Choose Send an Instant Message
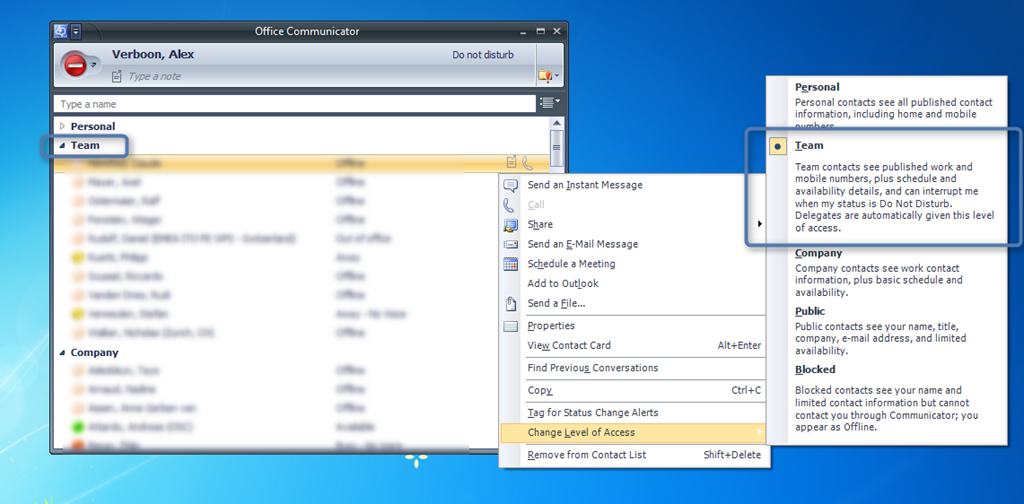1024x504 pixels. click(x=585, y=185)
